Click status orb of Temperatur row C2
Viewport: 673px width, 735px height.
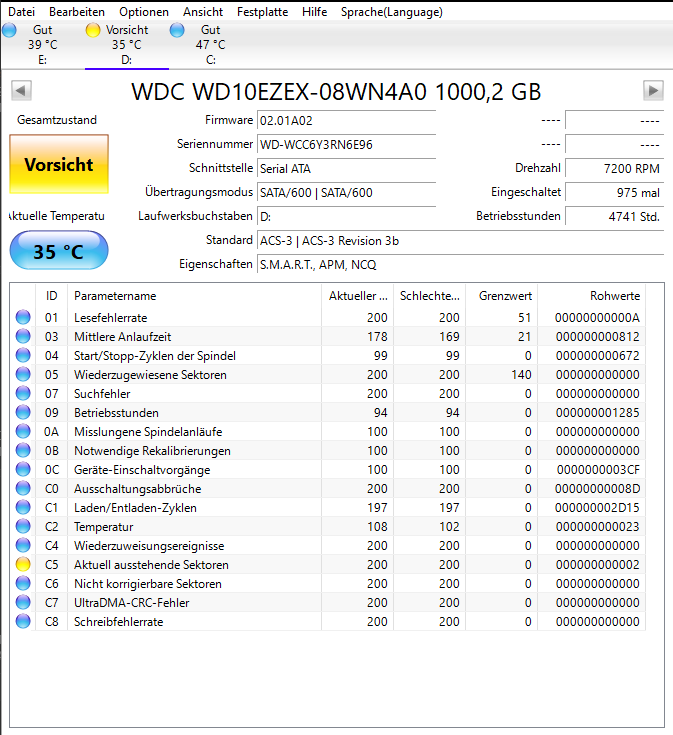pyautogui.click(x=23, y=526)
